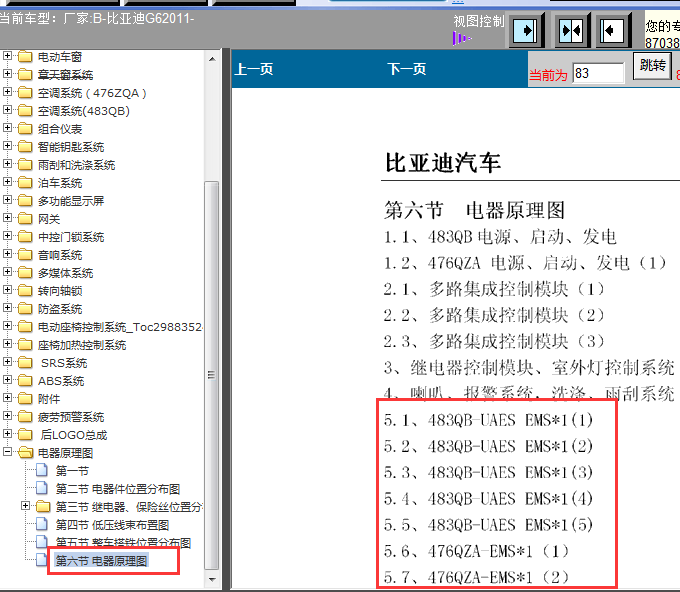The image size is (680, 592).
Task: Expand the 智能钥匙系统 tree node
Action: point(7,146)
